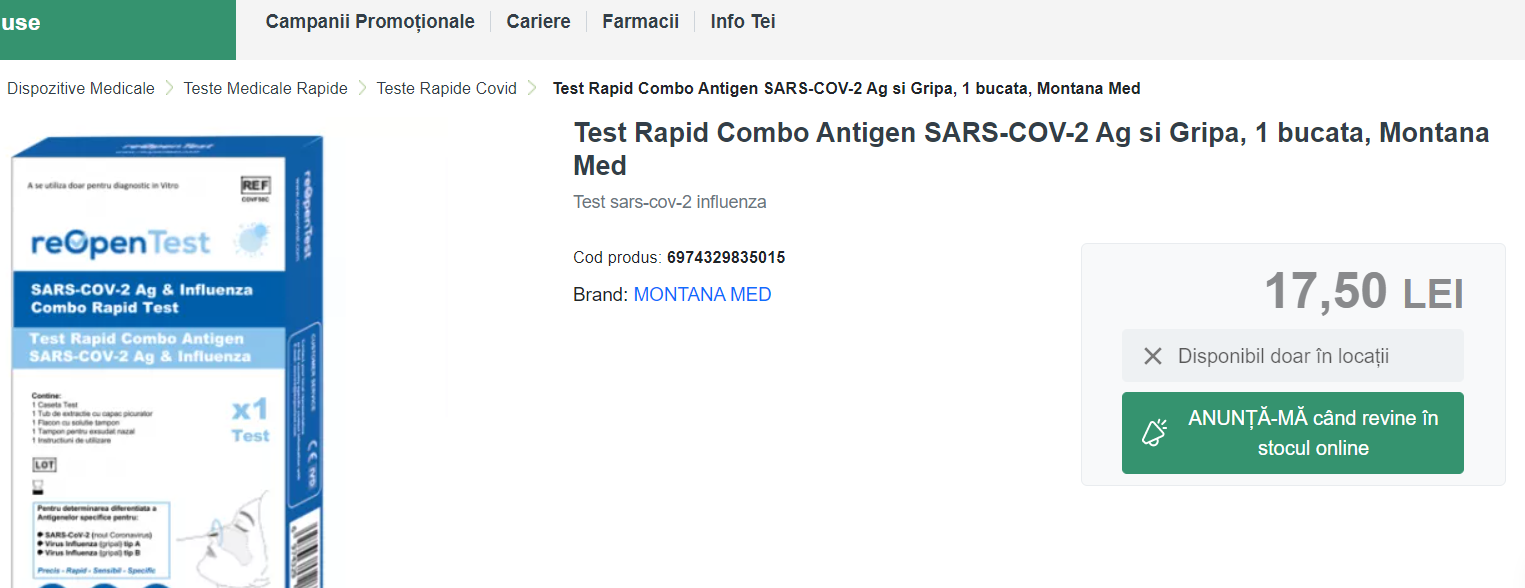
Task: Select the Info Tei menu item
Action: click(742, 20)
